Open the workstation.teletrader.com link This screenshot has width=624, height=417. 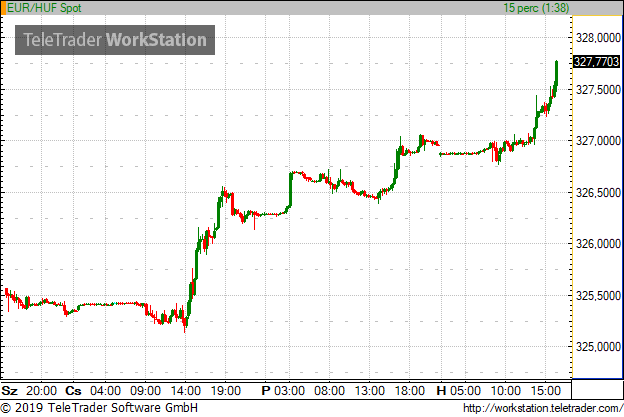[x=543, y=408]
